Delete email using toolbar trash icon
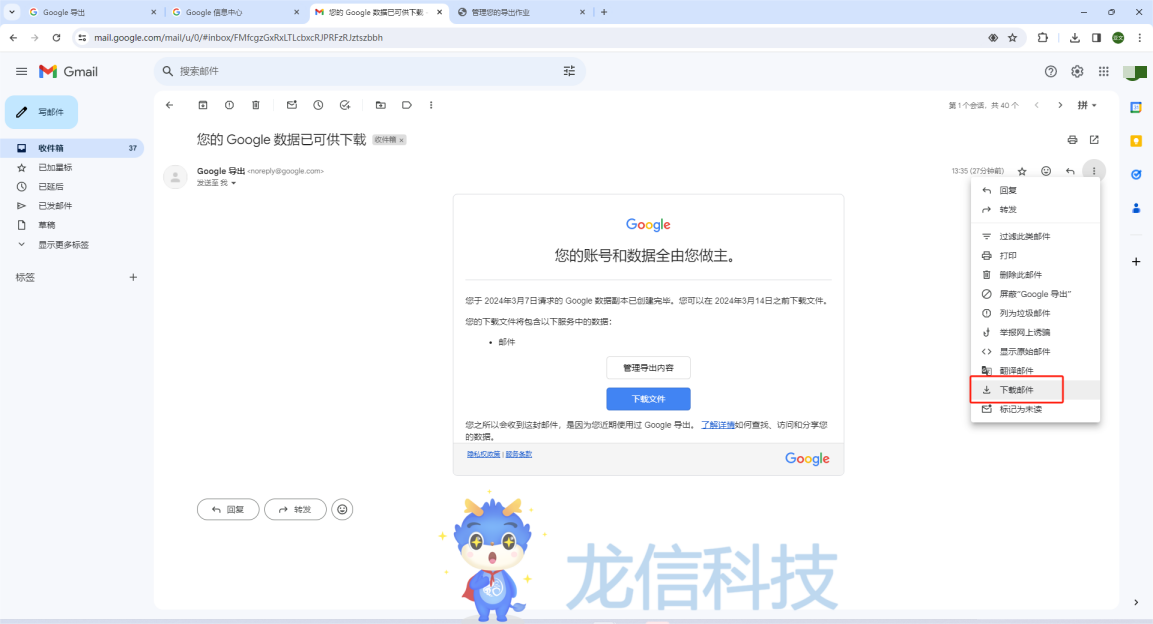The height and width of the screenshot is (624, 1153). coord(256,105)
